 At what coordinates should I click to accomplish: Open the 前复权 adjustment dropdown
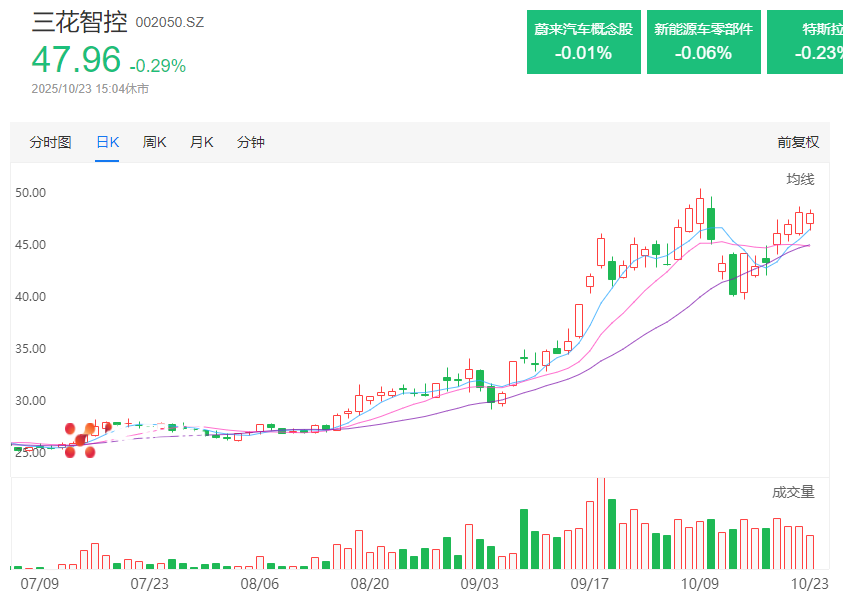pos(797,142)
